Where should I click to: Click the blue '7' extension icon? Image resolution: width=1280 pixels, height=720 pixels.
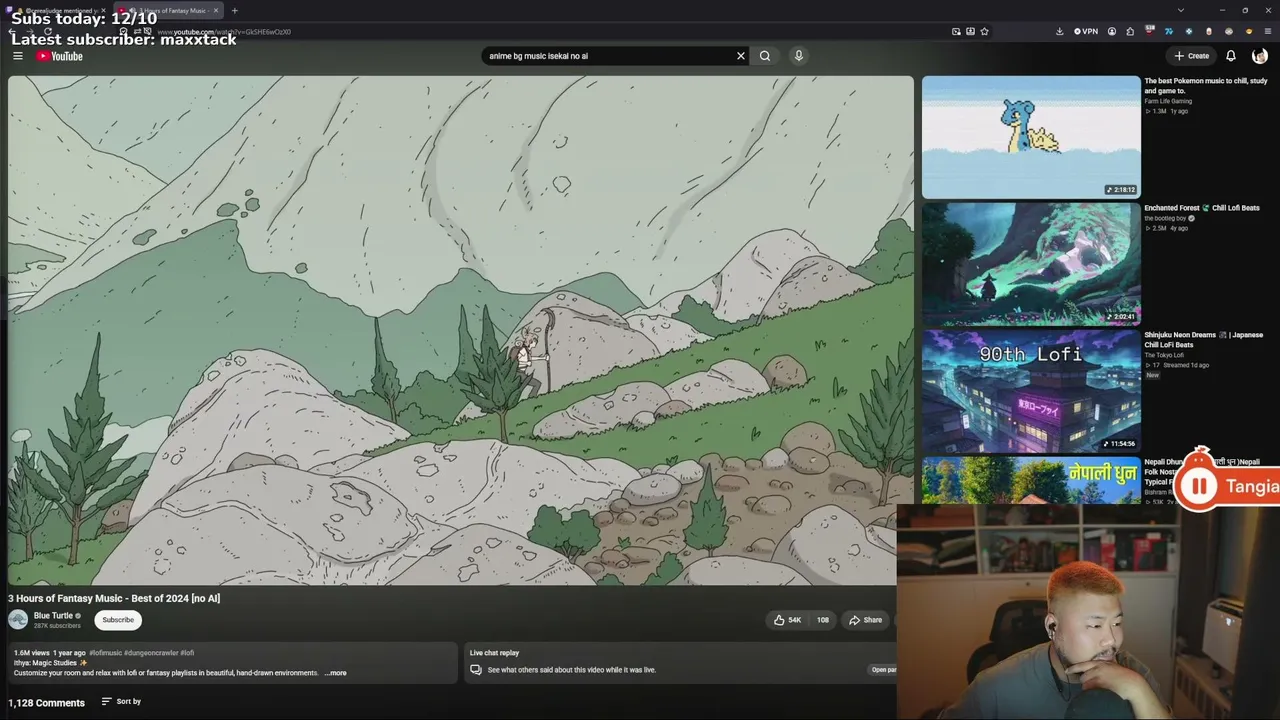pos(1168,31)
